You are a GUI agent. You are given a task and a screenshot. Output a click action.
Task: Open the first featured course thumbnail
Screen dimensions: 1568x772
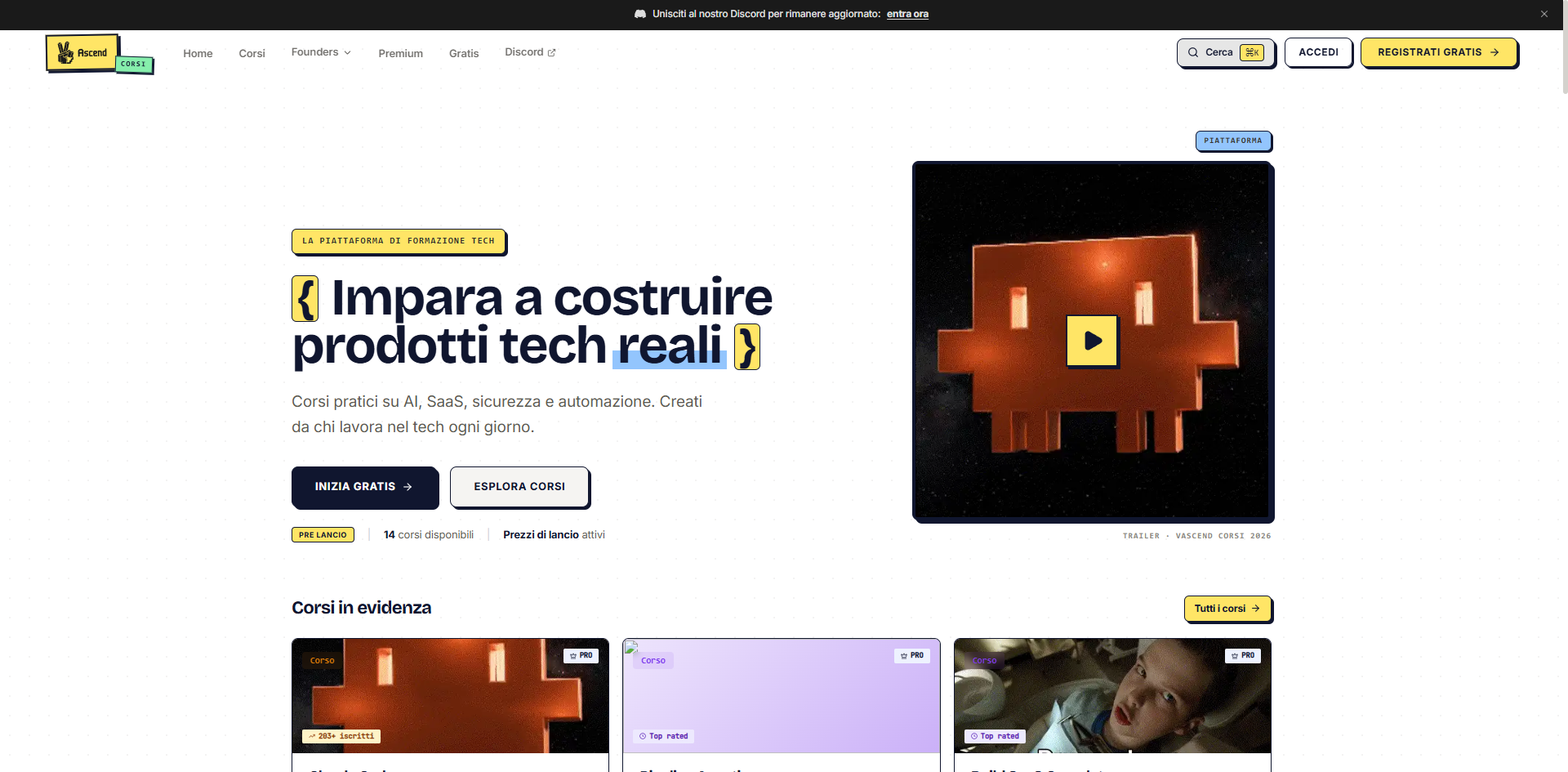point(450,695)
